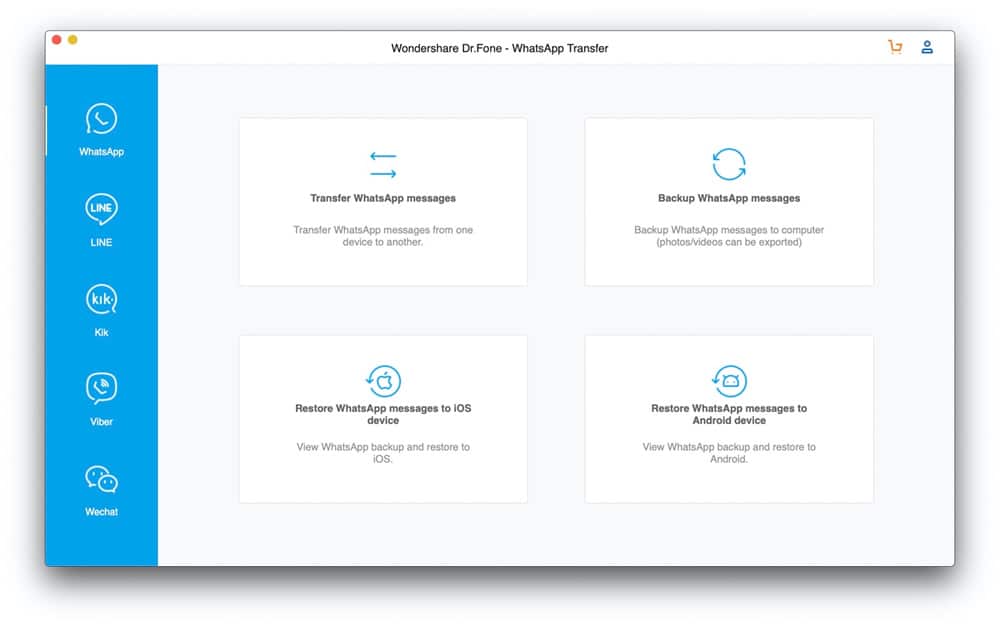Close the window with the red button
This screenshot has height=626, width=1000.
tap(56, 40)
